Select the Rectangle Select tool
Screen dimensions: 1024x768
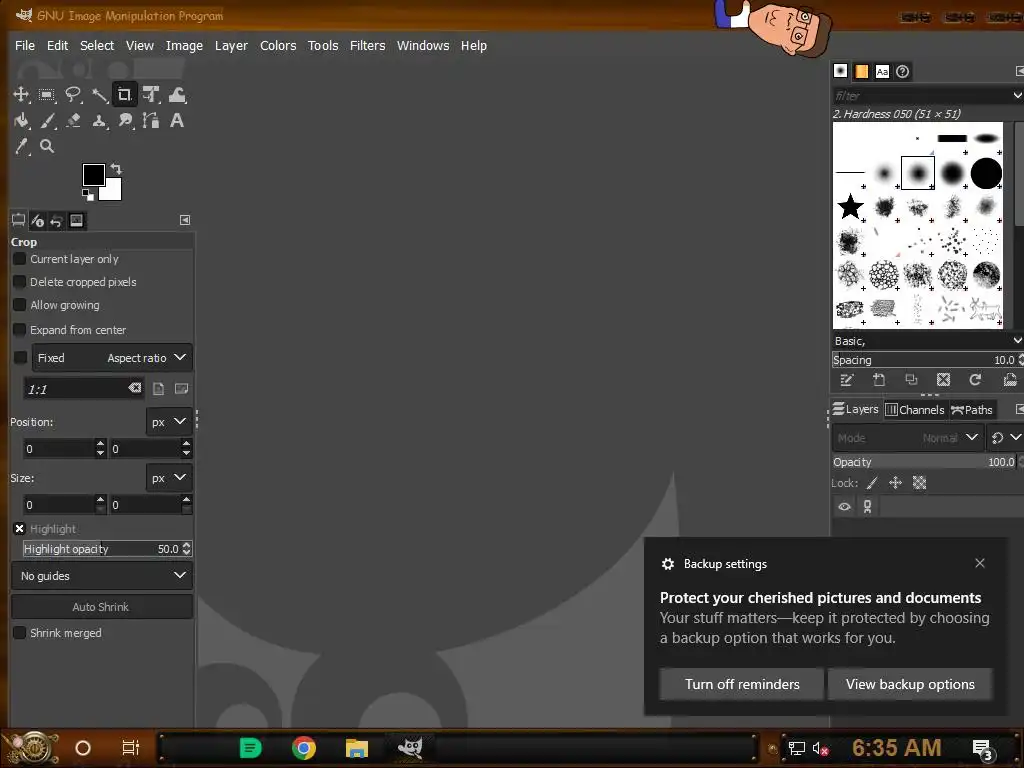click(47, 95)
